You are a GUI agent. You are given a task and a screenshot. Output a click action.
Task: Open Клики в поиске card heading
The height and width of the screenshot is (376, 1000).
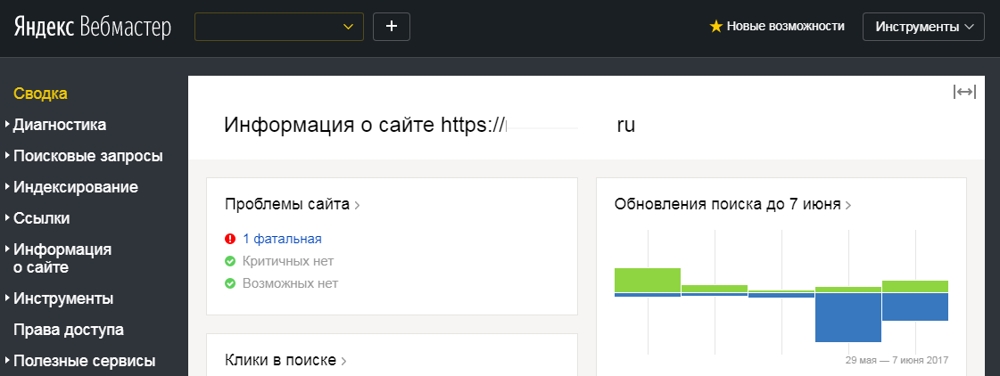[286, 361]
